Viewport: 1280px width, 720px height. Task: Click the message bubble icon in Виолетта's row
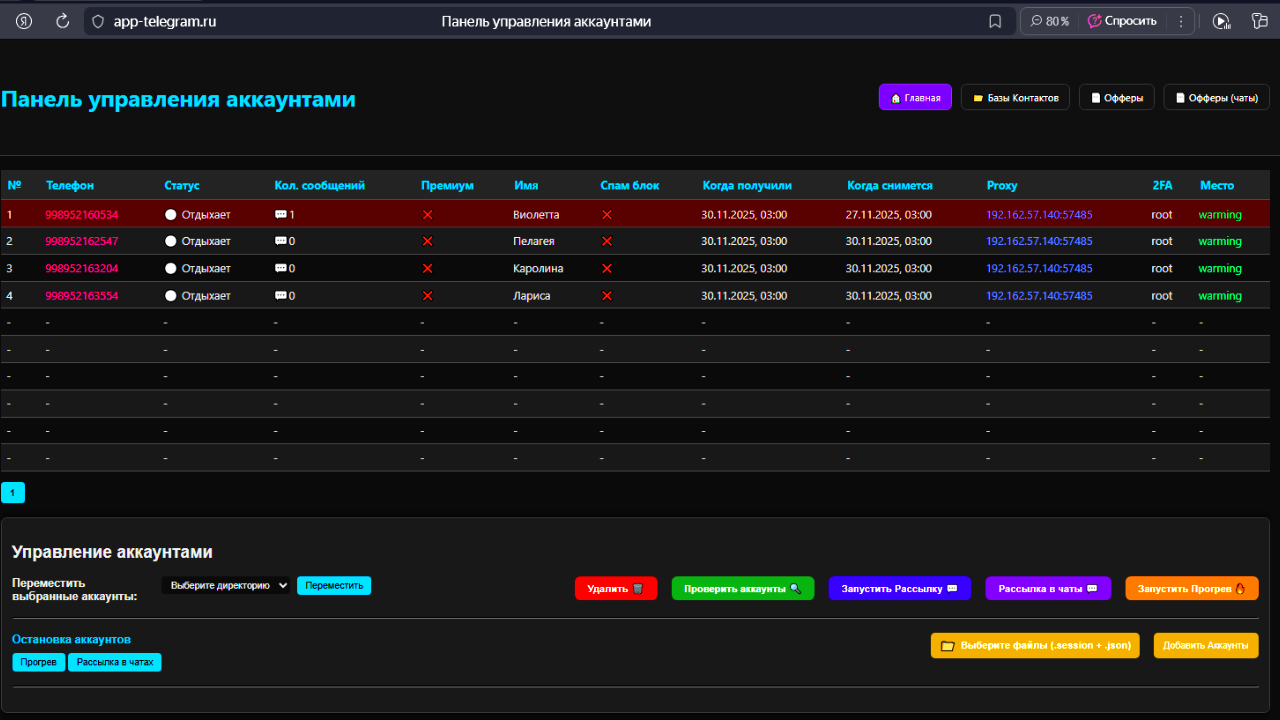tap(280, 215)
